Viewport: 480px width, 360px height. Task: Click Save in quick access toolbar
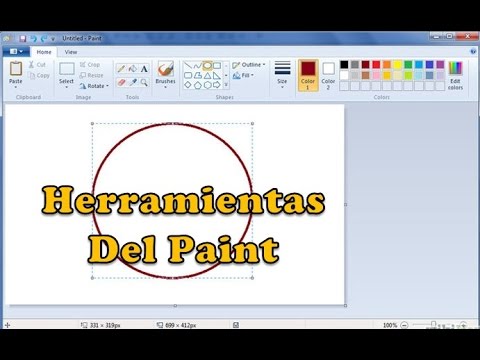[x=23, y=39]
